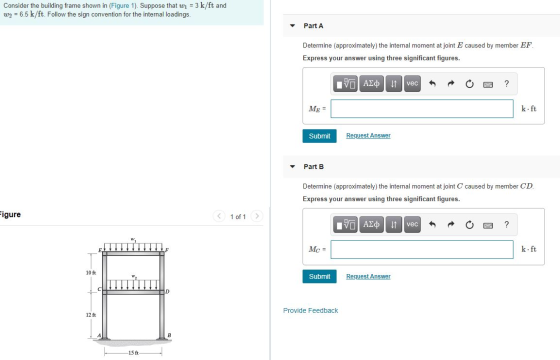Image resolution: width=560 pixels, height=360 pixels.
Task: Reset Part B answer with refresh icon
Action: tap(469, 225)
